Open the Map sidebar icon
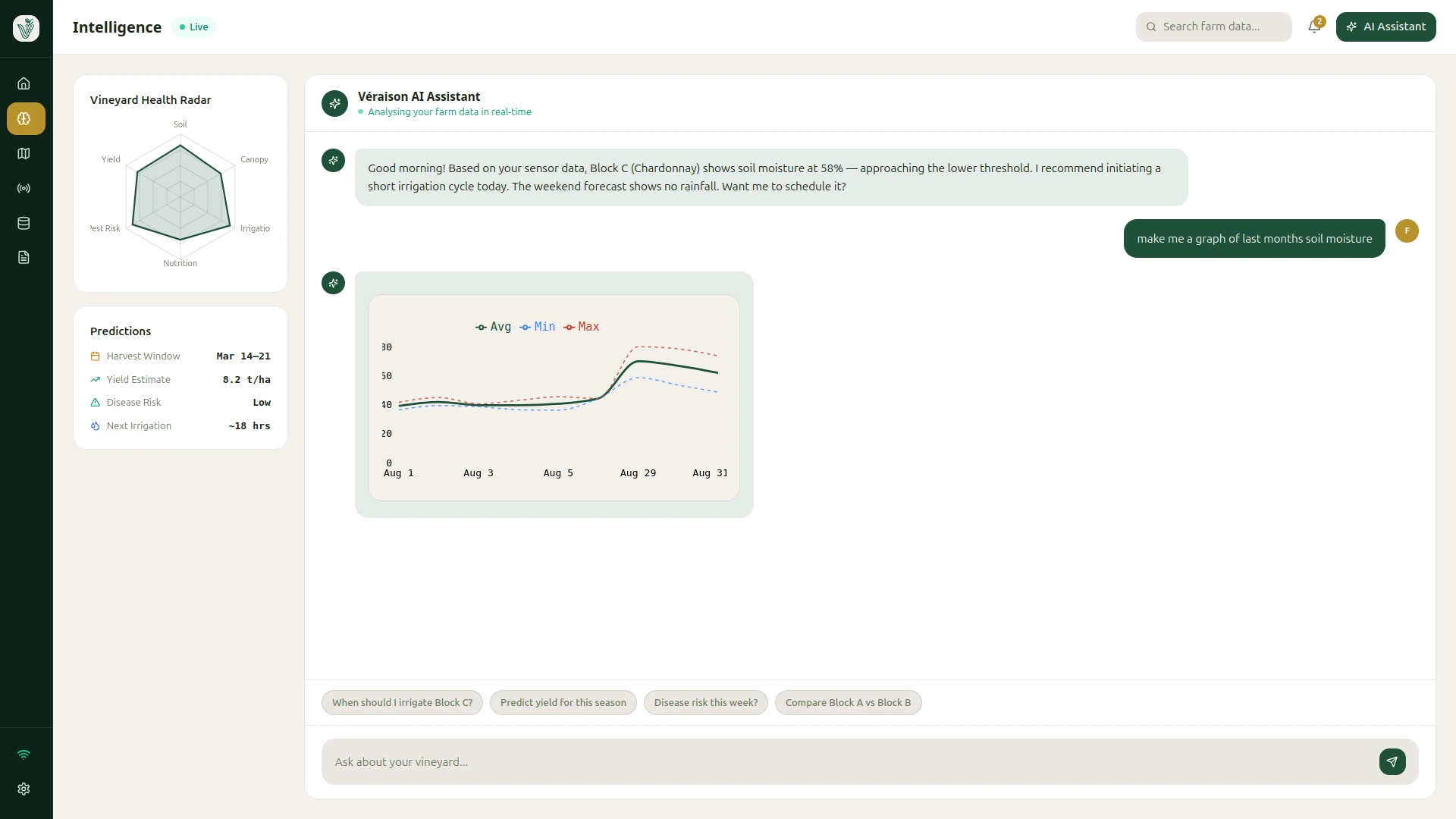The image size is (1456, 819). point(24,154)
